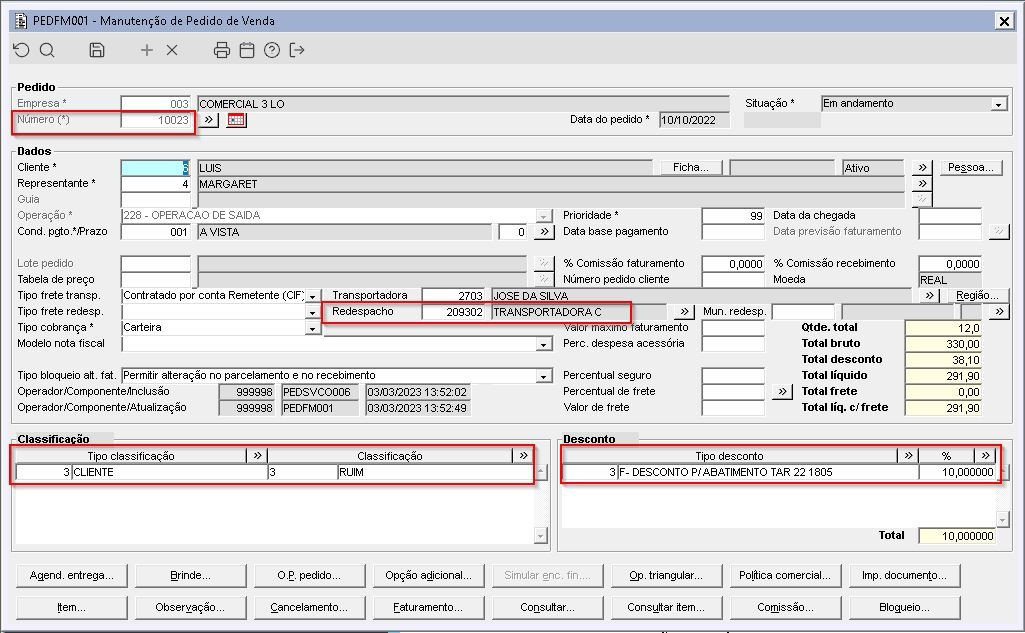
Task: Open the Cancelamento... button
Action: 309,607
